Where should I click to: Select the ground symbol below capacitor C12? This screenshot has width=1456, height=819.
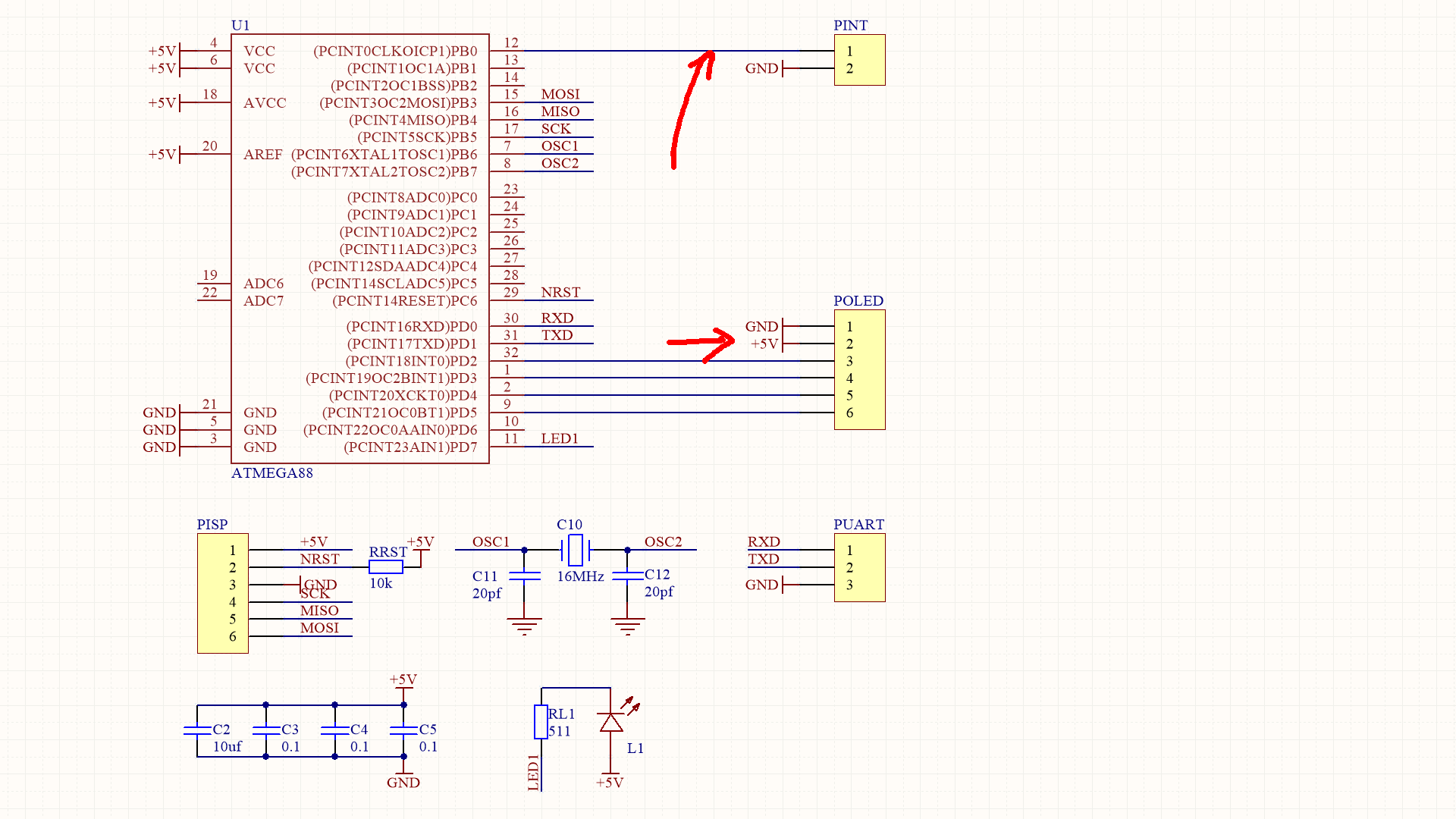[x=627, y=627]
